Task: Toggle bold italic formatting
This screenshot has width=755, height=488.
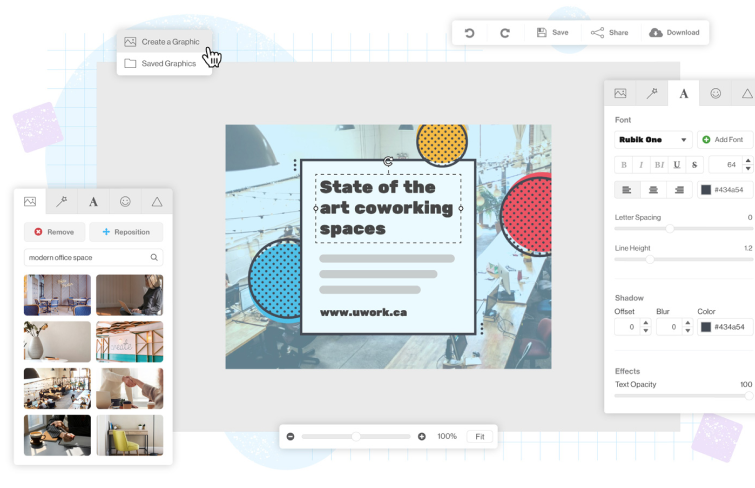Action: pos(659,165)
